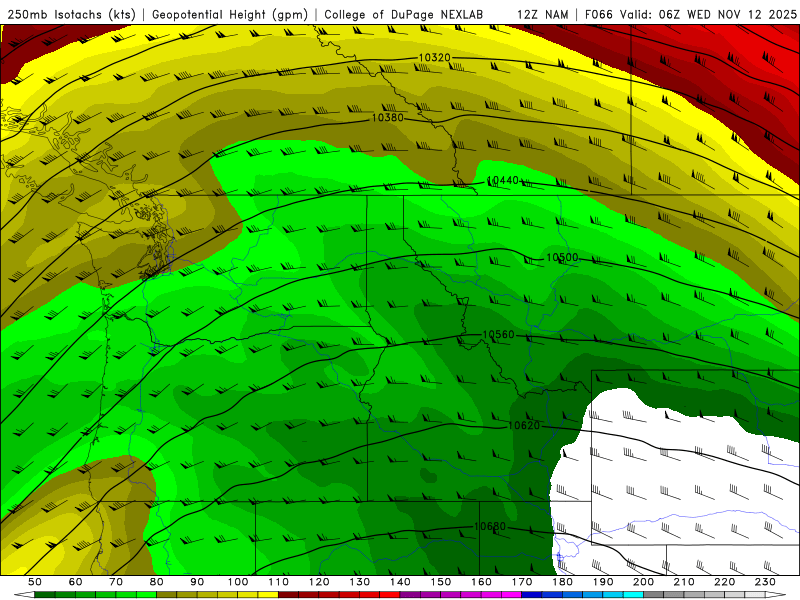The image size is (800, 600).
Task: Click the 10560 height contour label
Action: [498, 335]
